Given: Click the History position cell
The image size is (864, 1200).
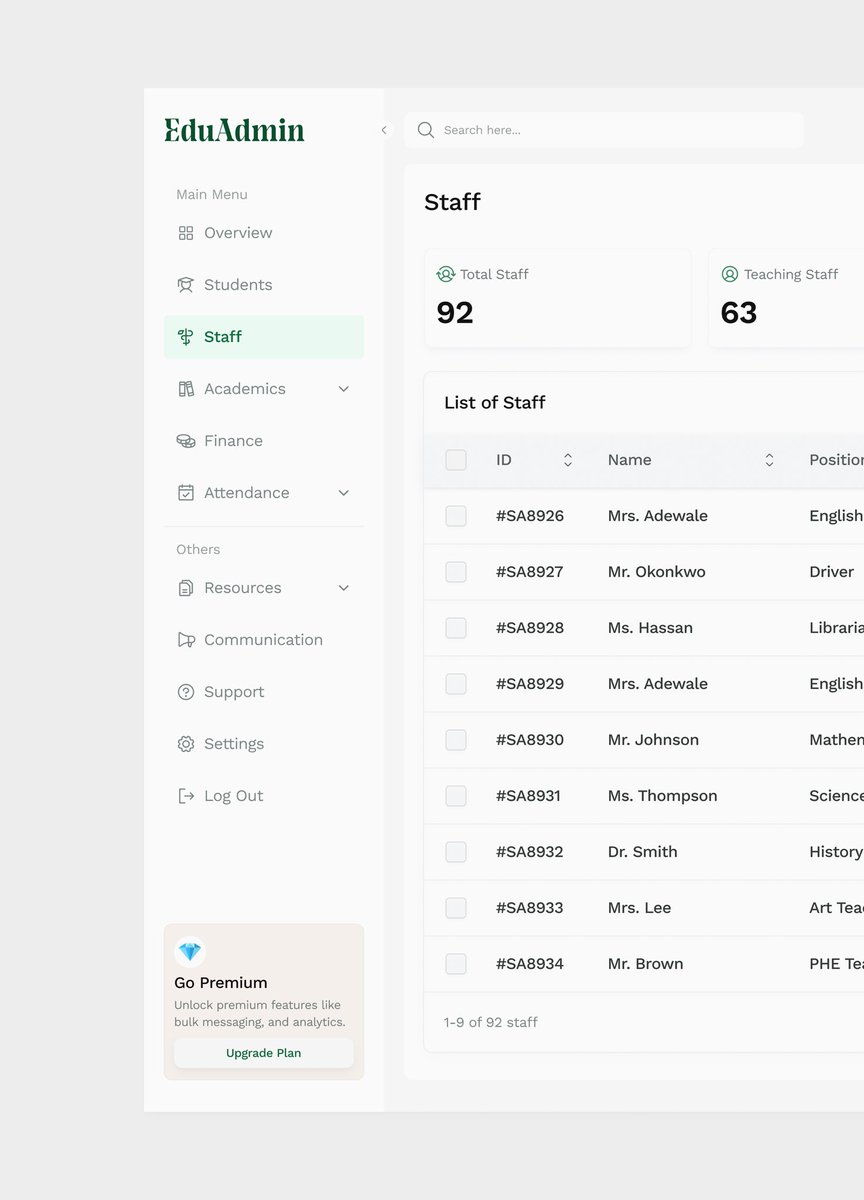Looking at the screenshot, I should [836, 852].
